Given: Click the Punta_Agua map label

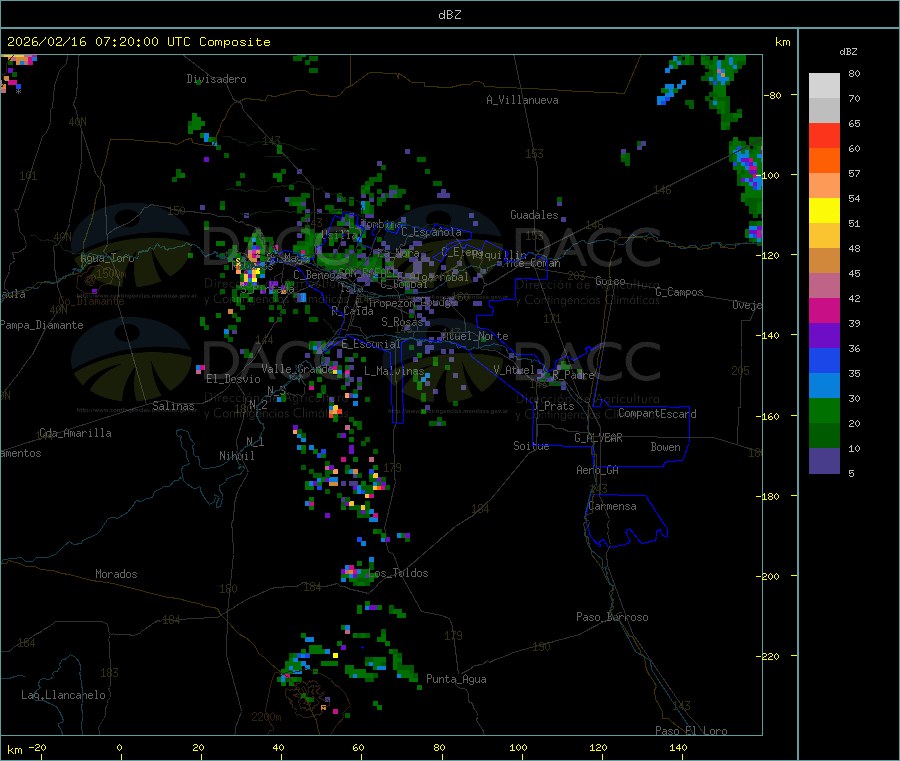Looking at the screenshot, I should pos(456,679).
